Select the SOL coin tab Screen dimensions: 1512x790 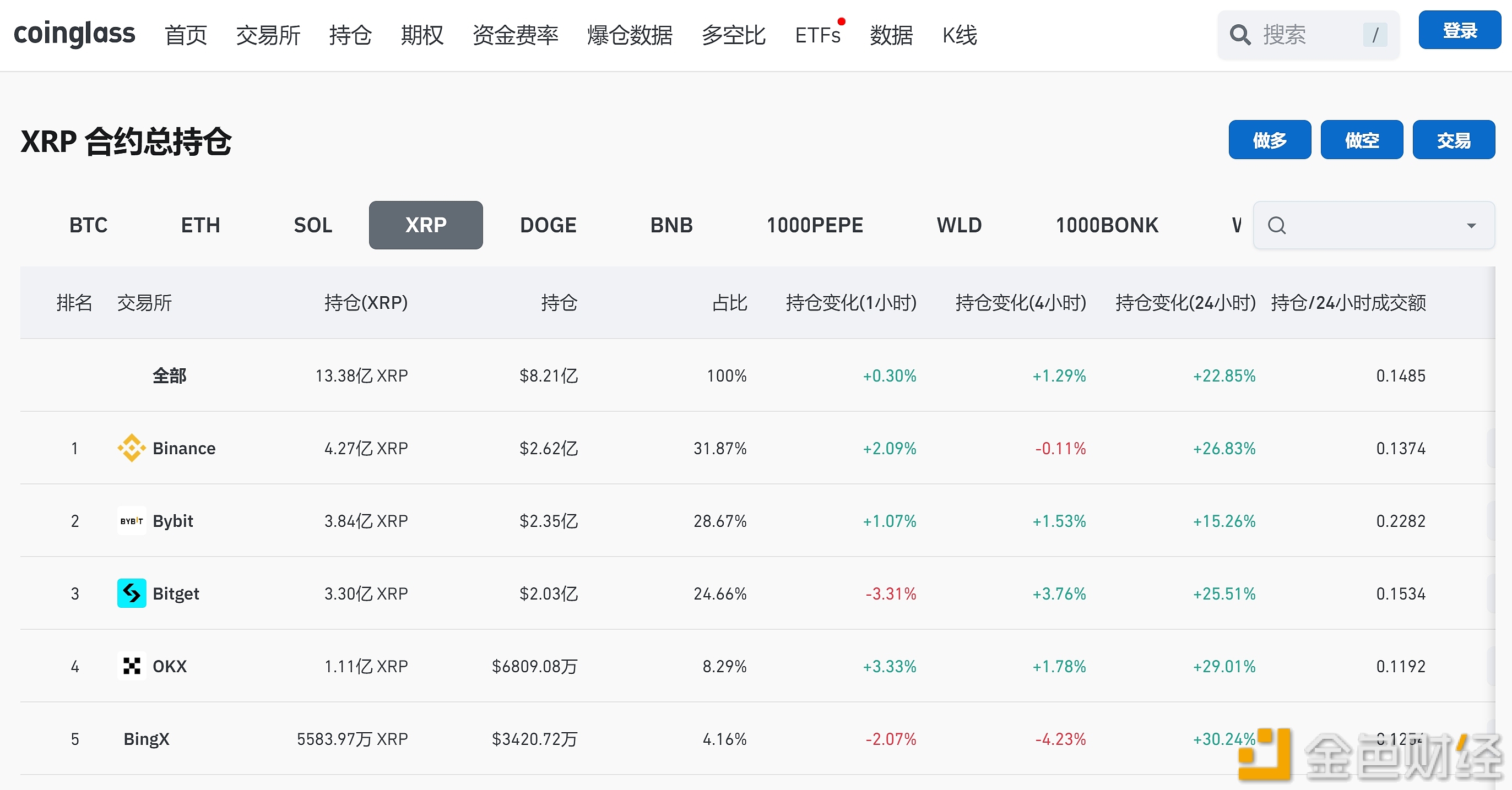click(x=313, y=225)
